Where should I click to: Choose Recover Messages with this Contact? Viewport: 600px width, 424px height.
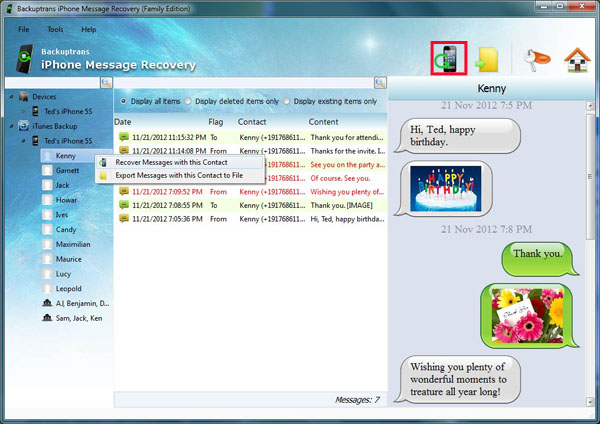pyautogui.click(x=180, y=162)
